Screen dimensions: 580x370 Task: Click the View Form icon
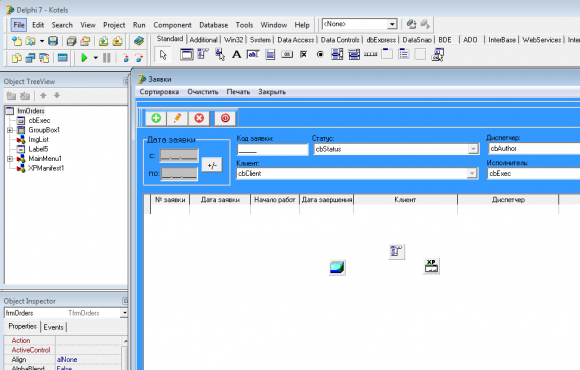coord(30,58)
